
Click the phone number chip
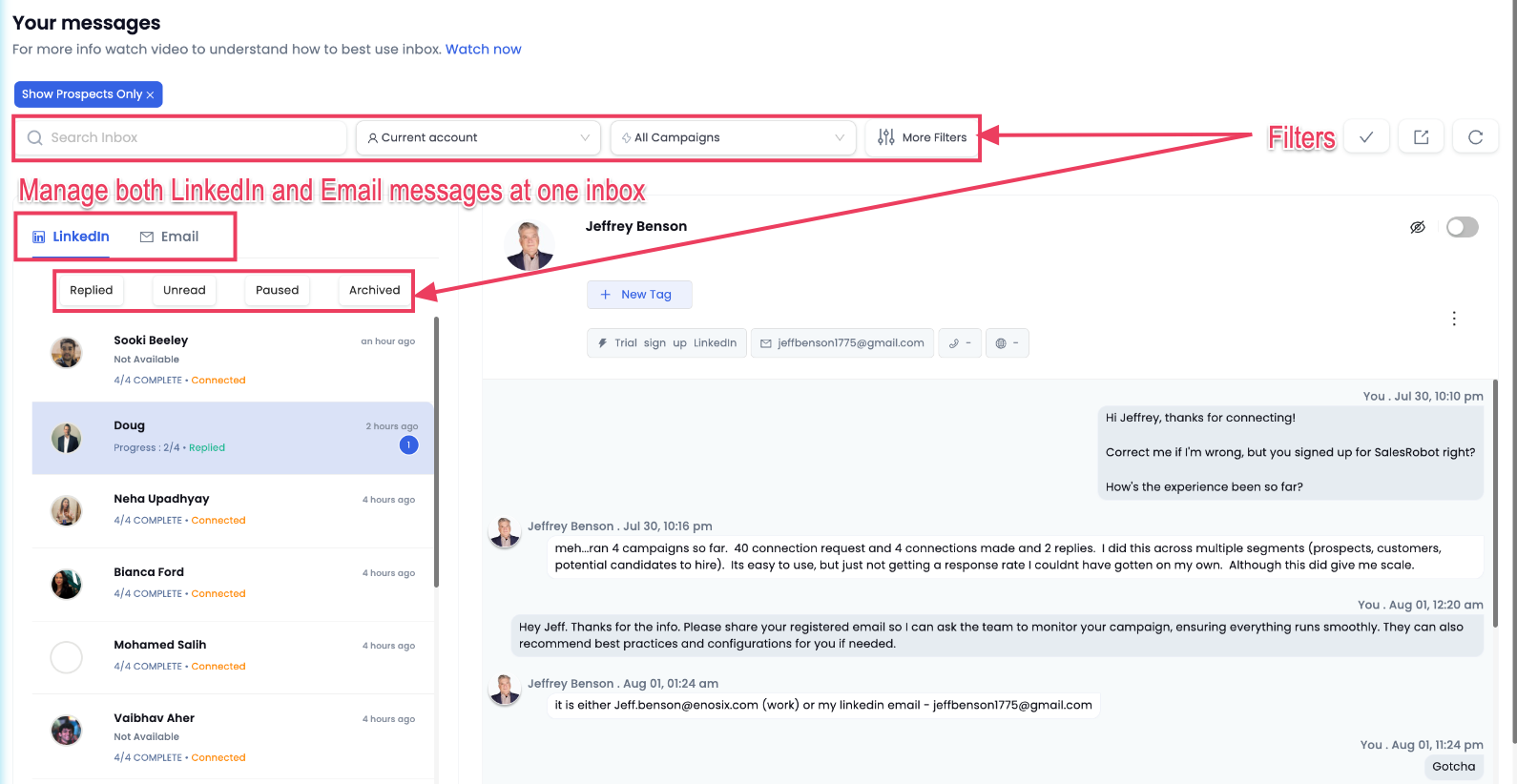pos(960,343)
